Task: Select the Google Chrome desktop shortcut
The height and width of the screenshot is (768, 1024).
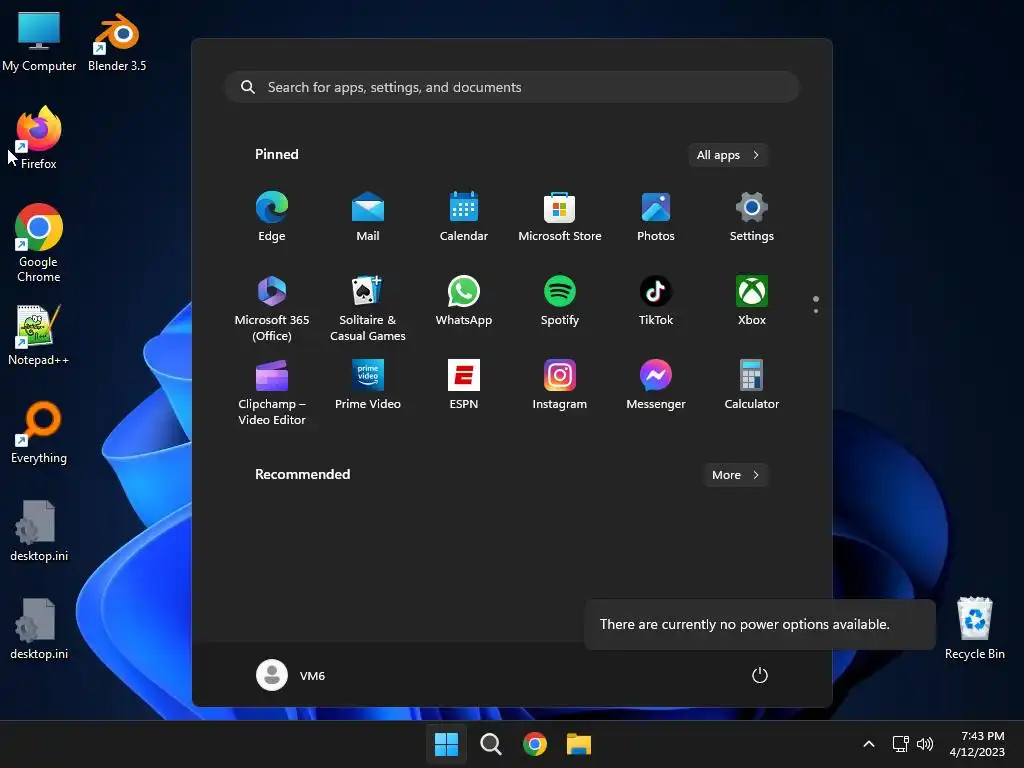Action: (39, 242)
